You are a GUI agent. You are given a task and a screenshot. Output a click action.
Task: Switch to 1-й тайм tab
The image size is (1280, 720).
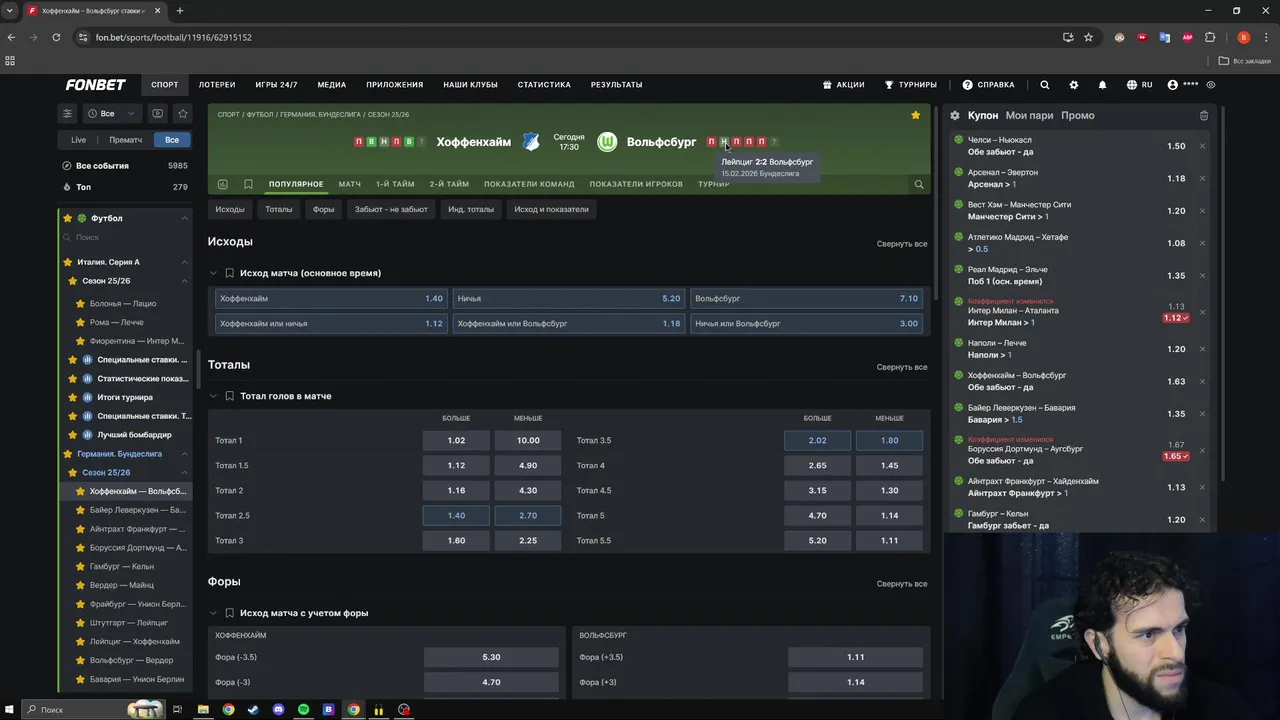pos(395,184)
